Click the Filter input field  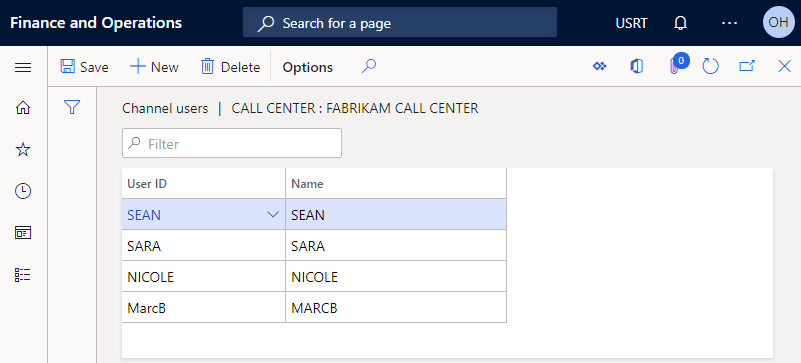click(232, 143)
